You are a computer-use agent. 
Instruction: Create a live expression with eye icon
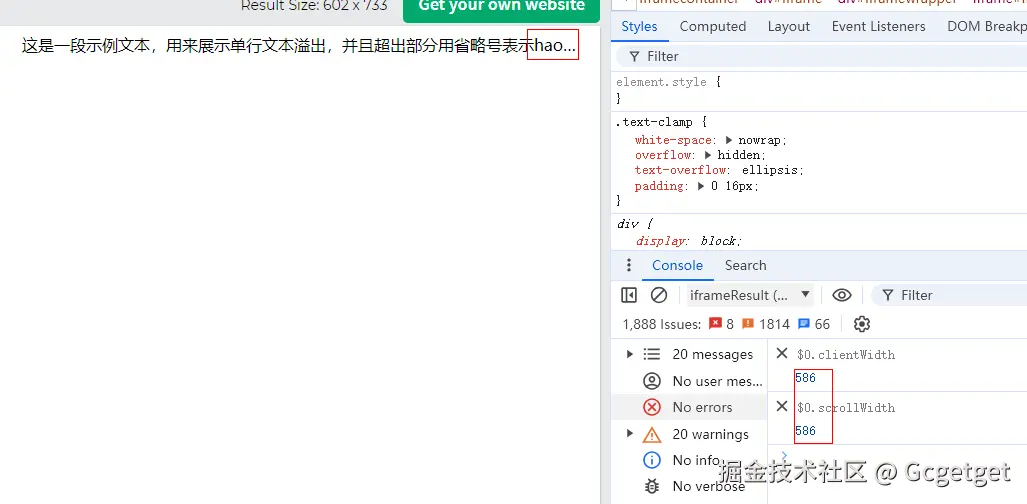842,296
